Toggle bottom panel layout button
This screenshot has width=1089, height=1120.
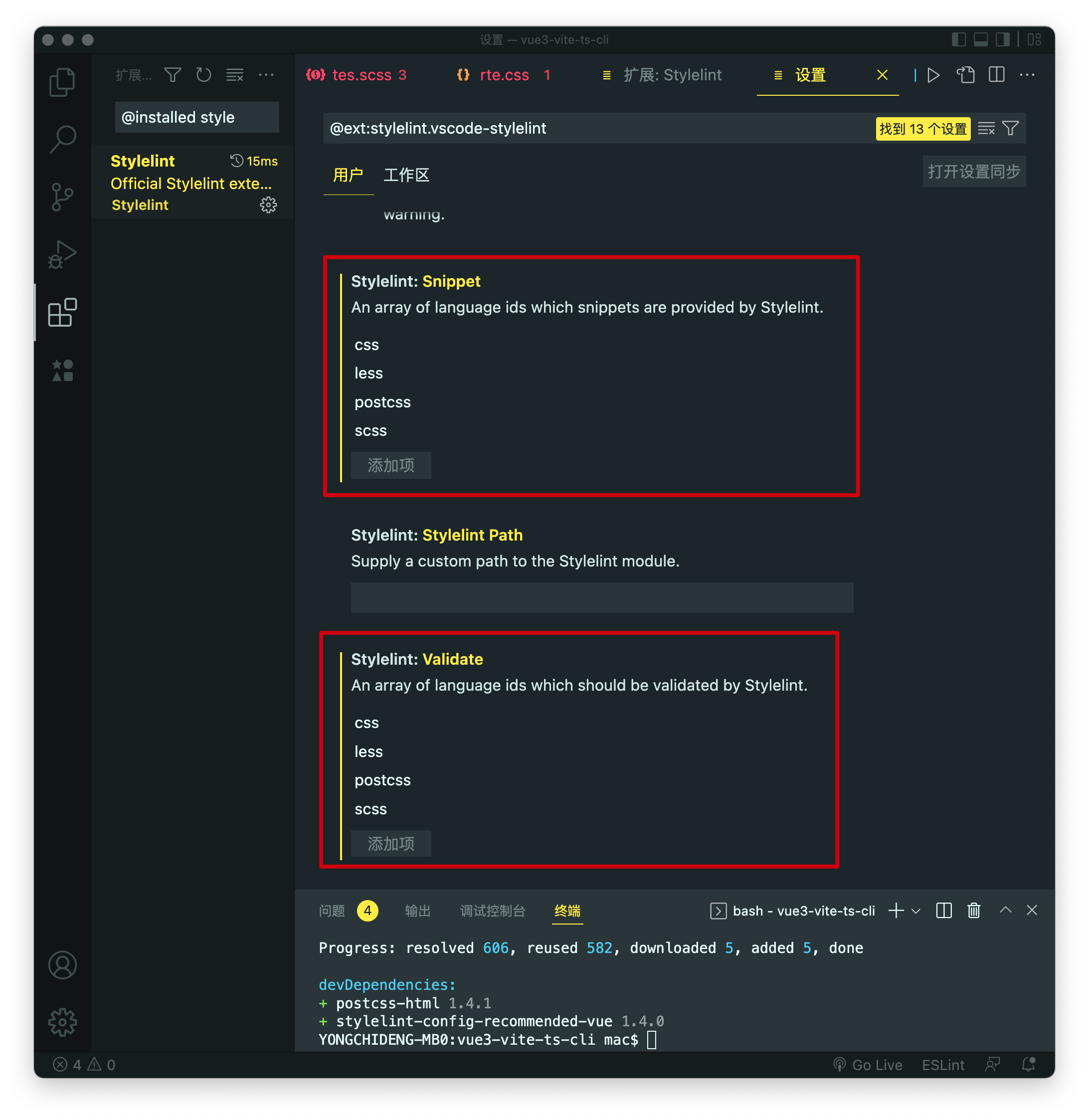(x=980, y=39)
